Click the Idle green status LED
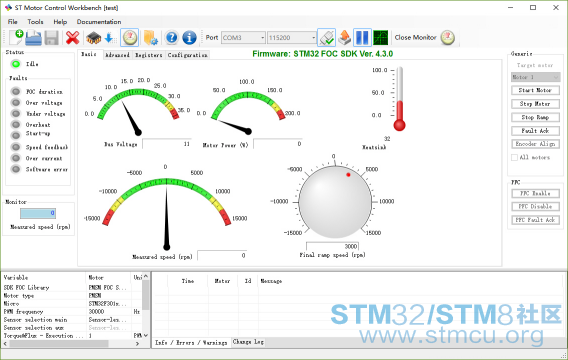Viewport: 568px width, 360px height. pos(16,64)
